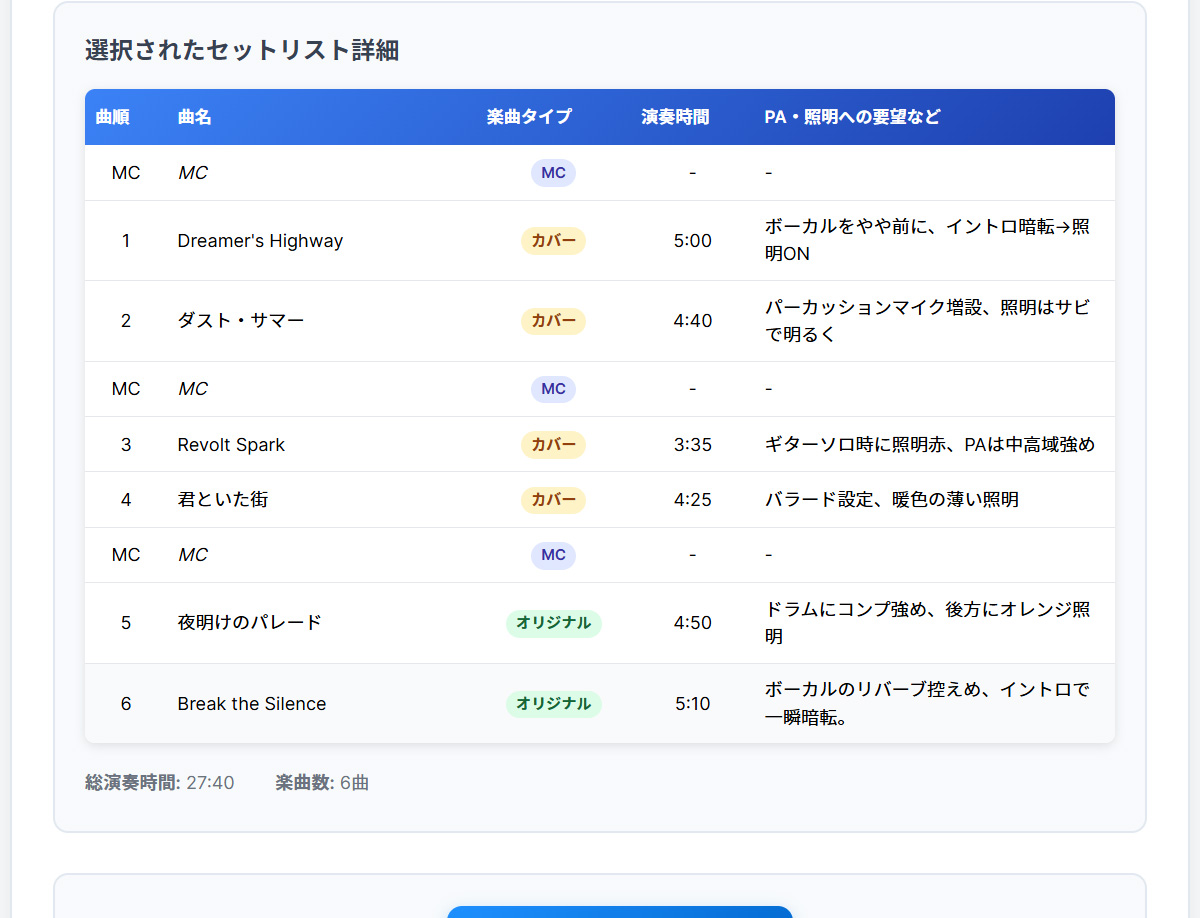The image size is (1200, 918).
Task: Select the 君といた街 song name
Action: click(223, 499)
